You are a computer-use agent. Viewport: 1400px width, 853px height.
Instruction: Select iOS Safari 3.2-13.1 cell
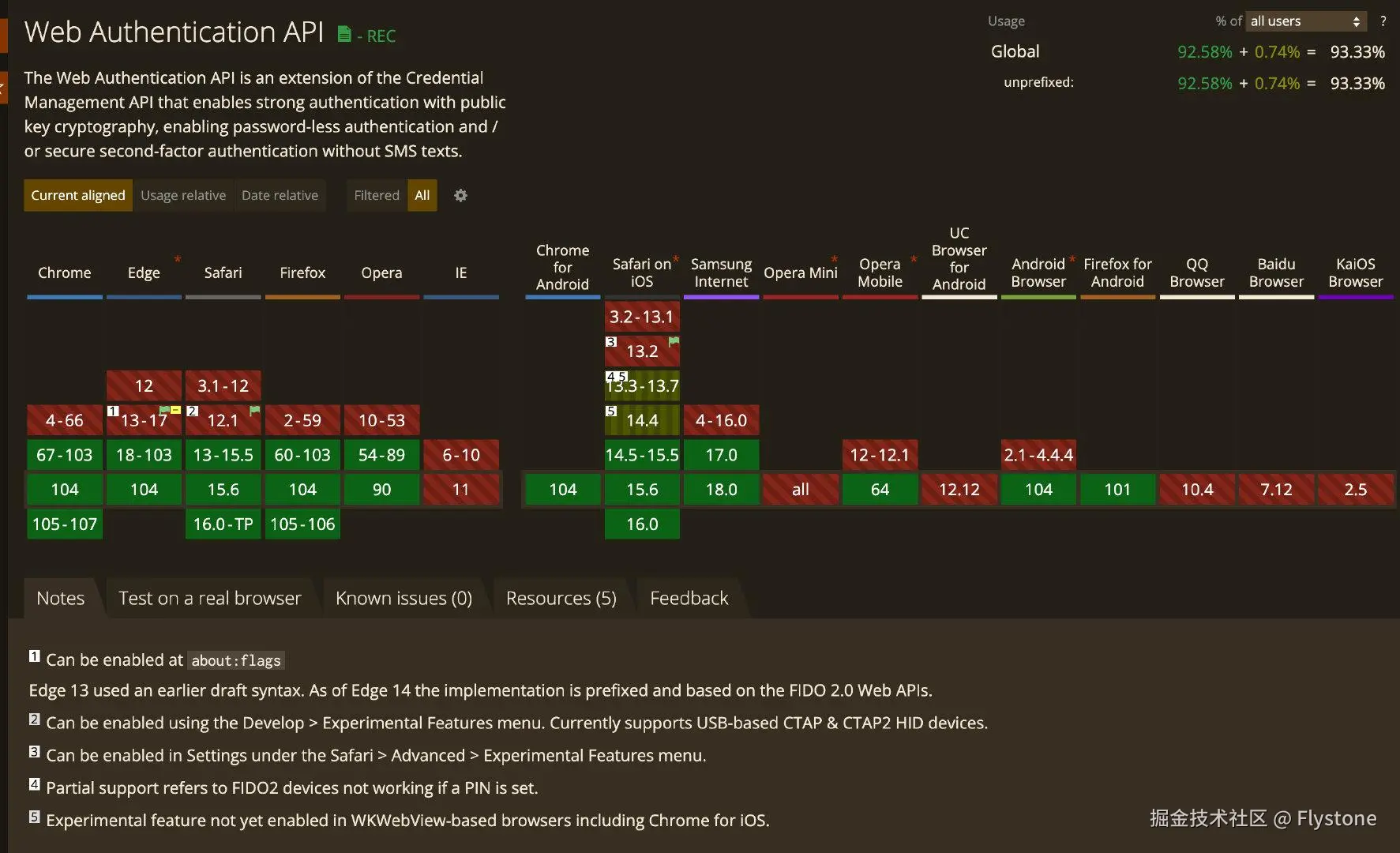[x=642, y=317]
